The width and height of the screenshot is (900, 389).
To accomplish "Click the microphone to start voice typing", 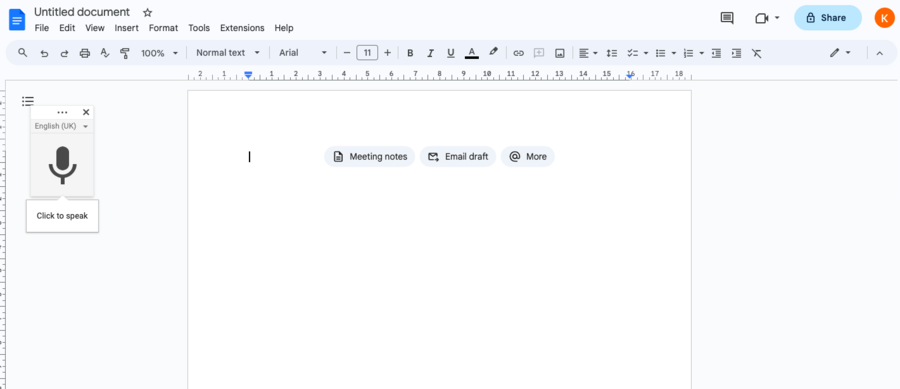I will click(x=62, y=165).
